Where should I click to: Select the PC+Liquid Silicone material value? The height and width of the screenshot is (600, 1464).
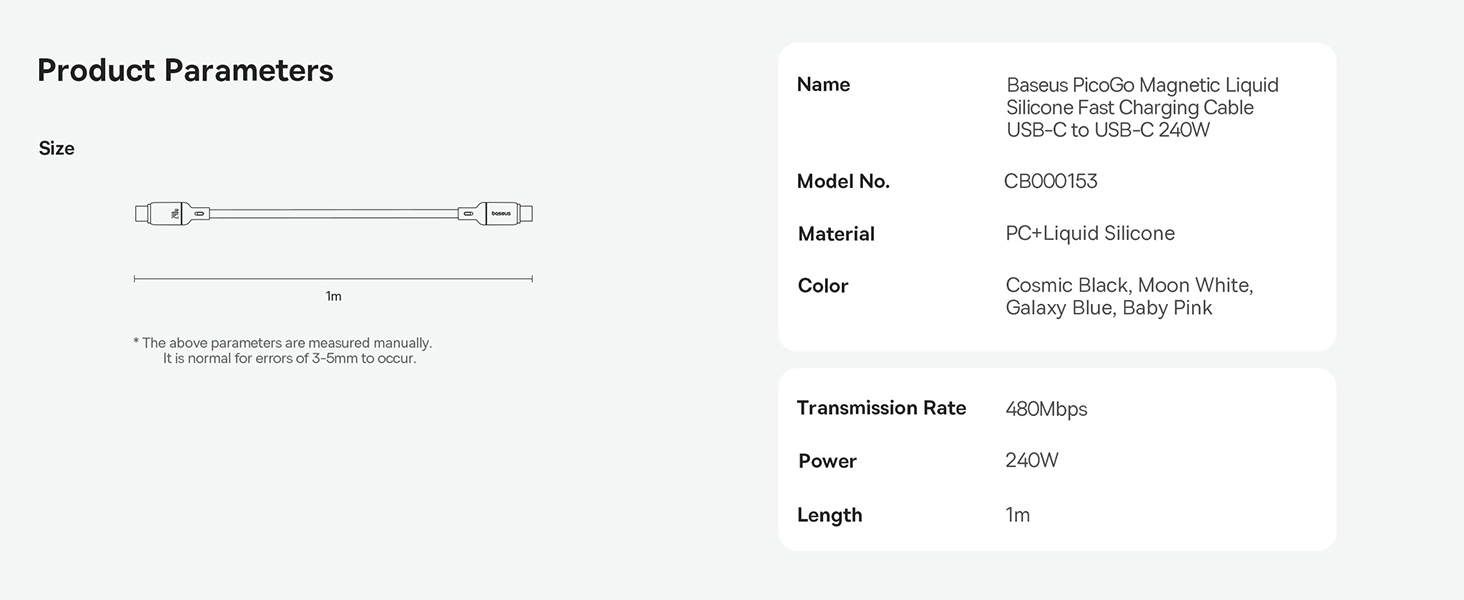pyautogui.click(x=1090, y=233)
